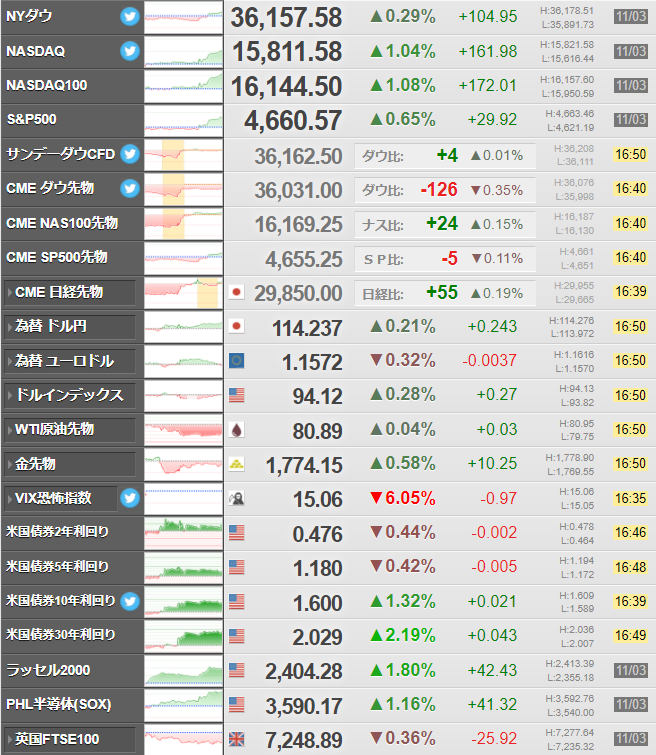Expand the ドルインデックス row
Image resolution: width=656 pixels, height=755 pixels.
(70, 395)
